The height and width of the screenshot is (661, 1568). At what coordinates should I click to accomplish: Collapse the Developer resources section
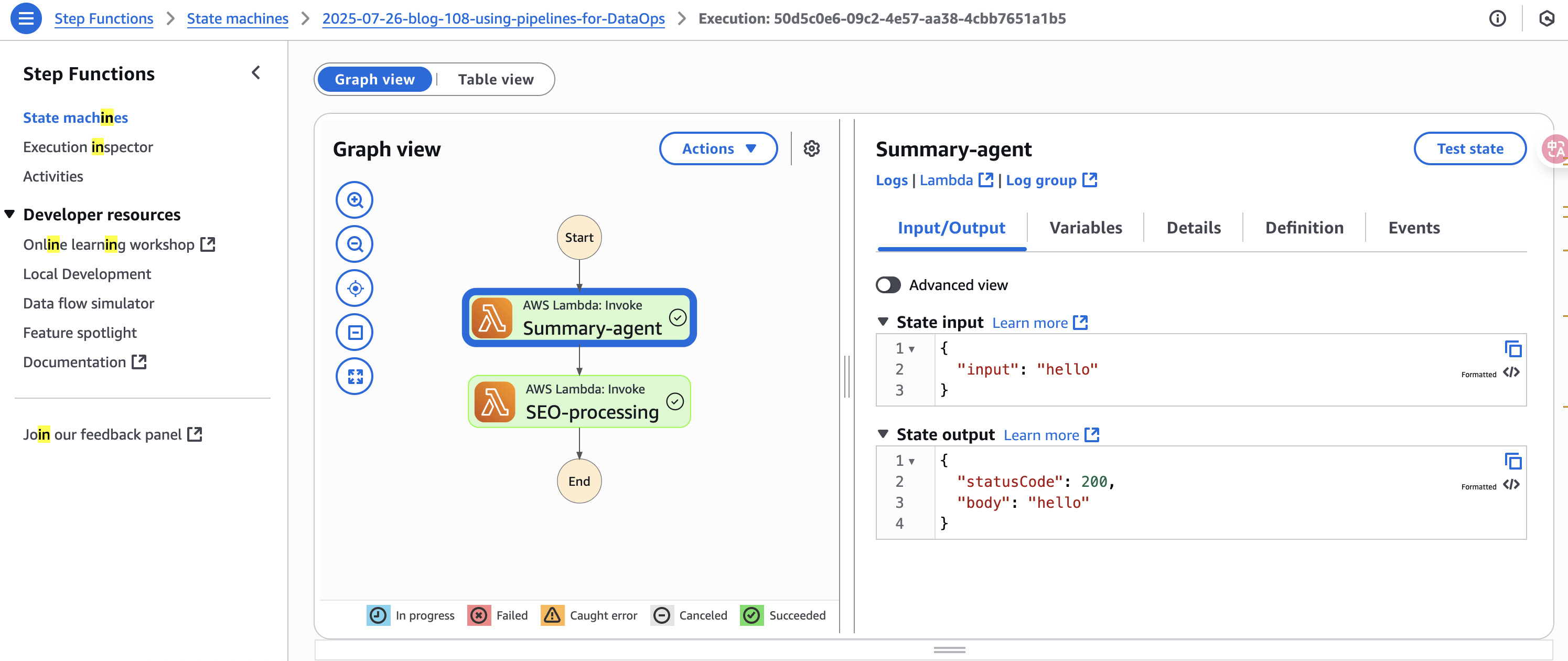[x=10, y=214]
